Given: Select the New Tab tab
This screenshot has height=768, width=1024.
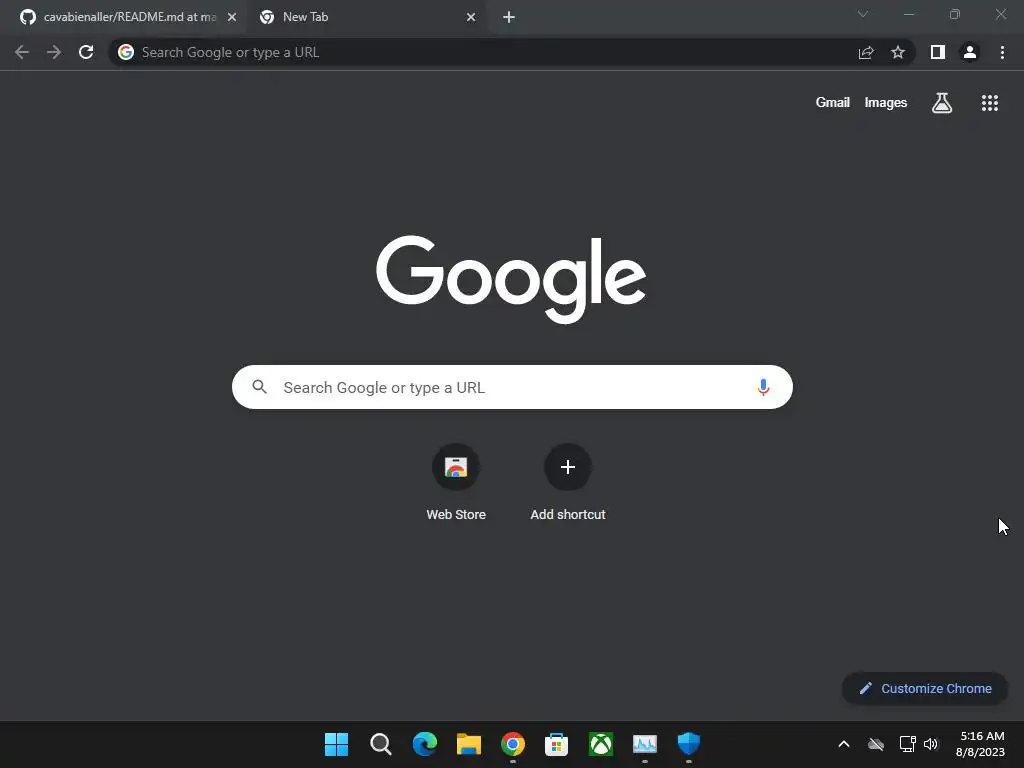Looking at the screenshot, I should click(x=366, y=17).
